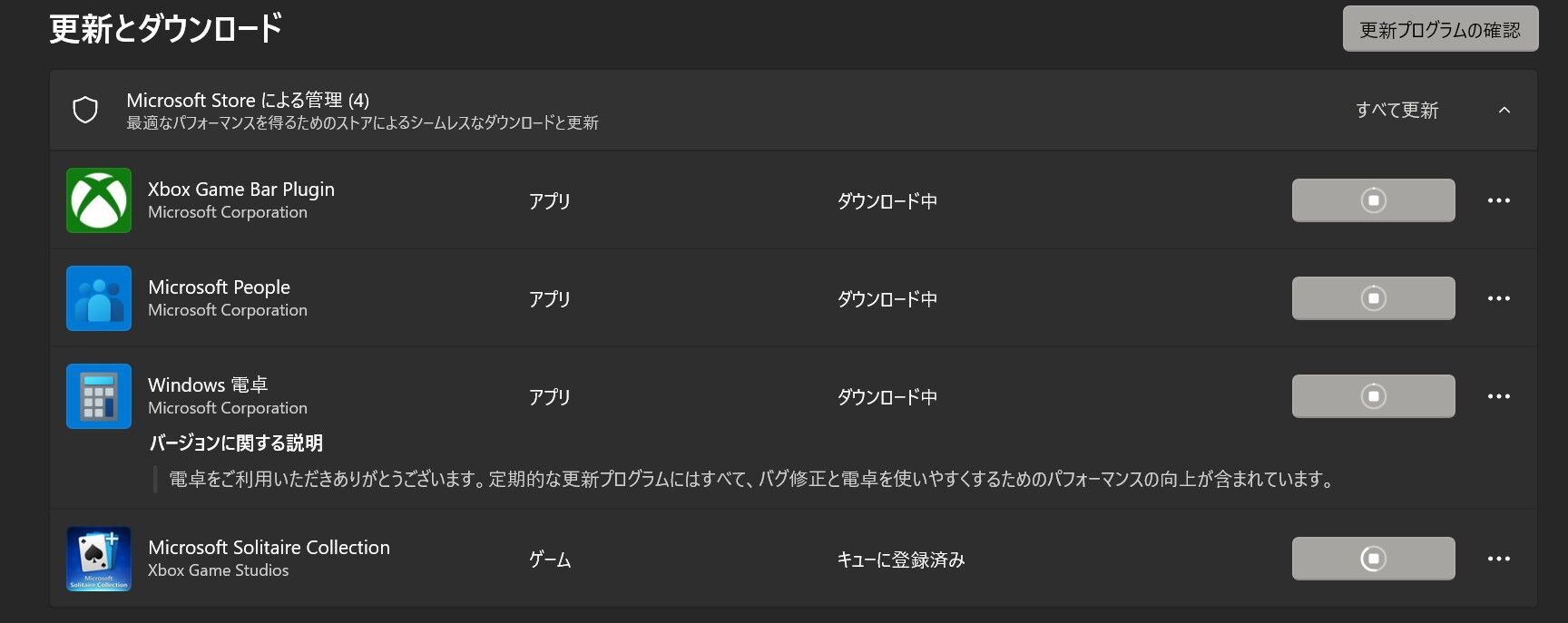Click the Microsoft Solitaire Collection thumbnail
This screenshot has width=1568, height=623.
point(99,559)
